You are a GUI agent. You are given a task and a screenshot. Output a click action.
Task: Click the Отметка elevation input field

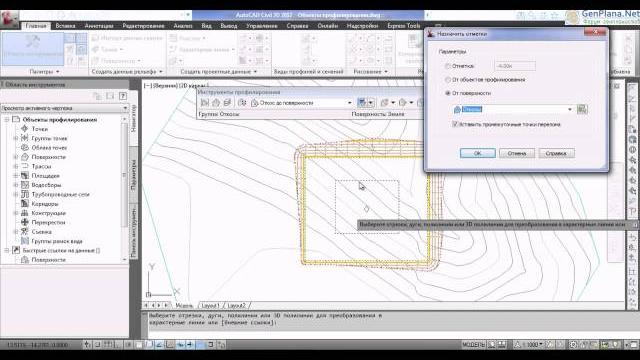(515, 66)
